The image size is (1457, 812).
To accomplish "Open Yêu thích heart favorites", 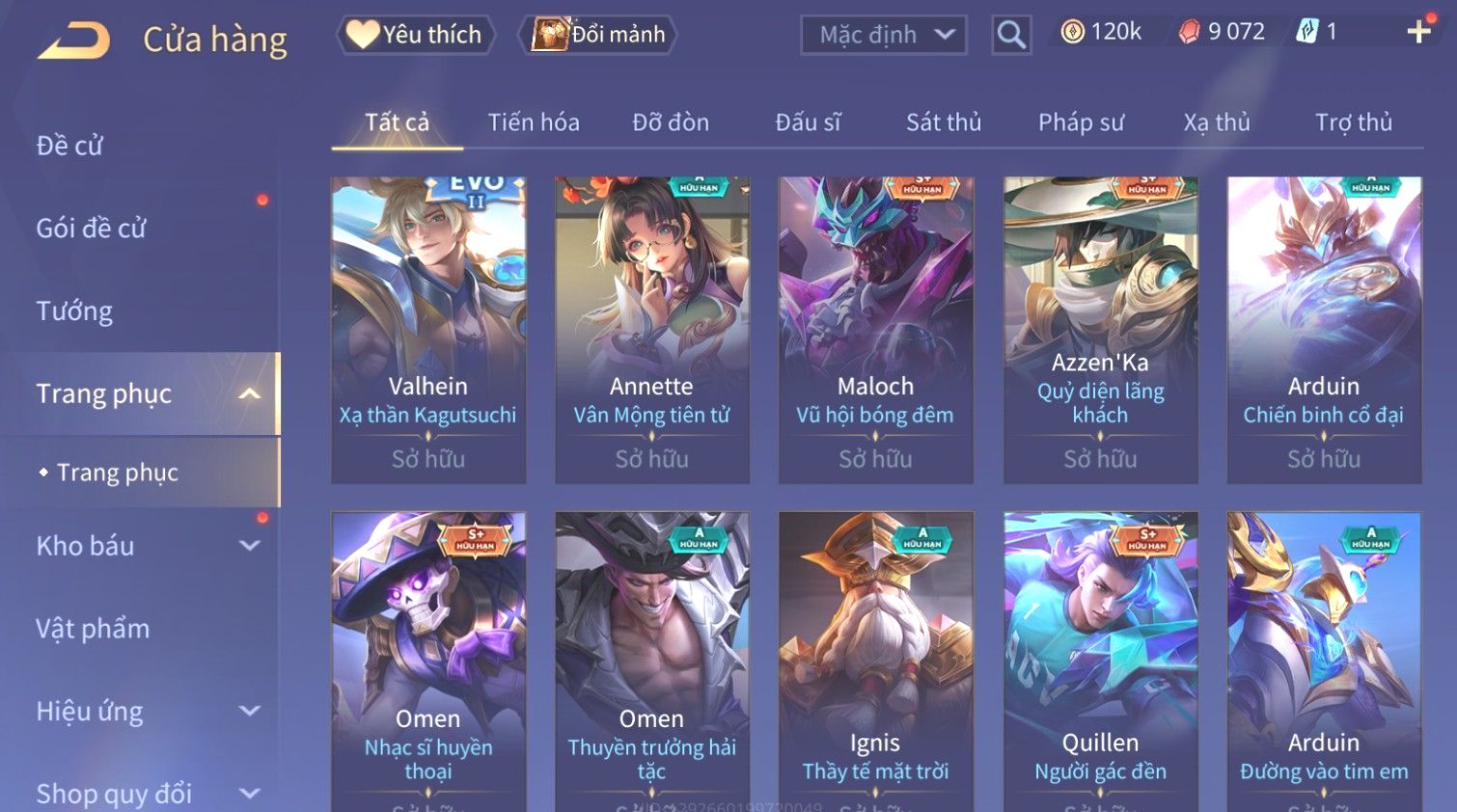I will pos(415,35).
